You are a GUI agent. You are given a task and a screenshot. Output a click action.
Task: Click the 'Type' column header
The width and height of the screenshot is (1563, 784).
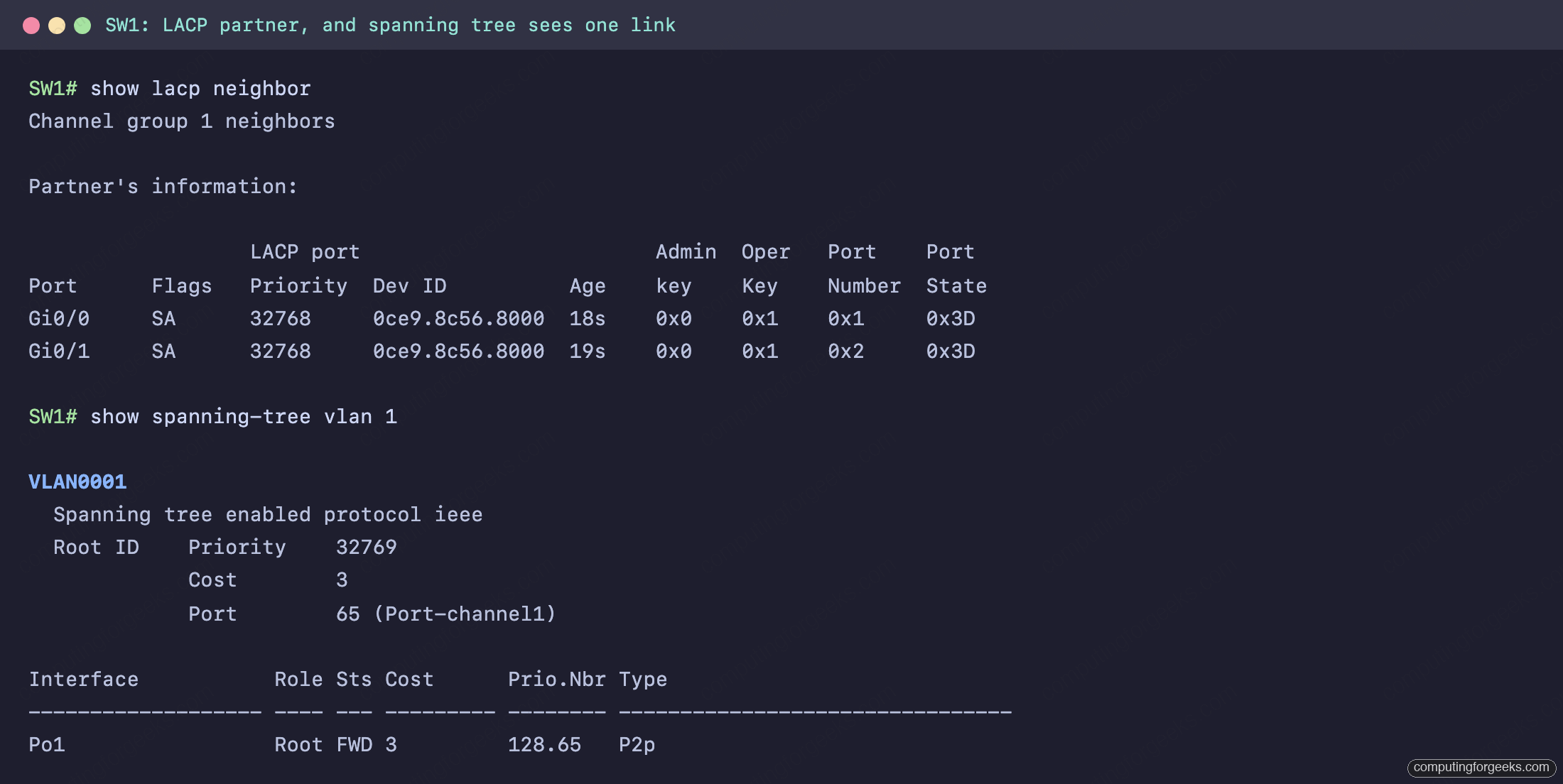click(x=643, y=680)
